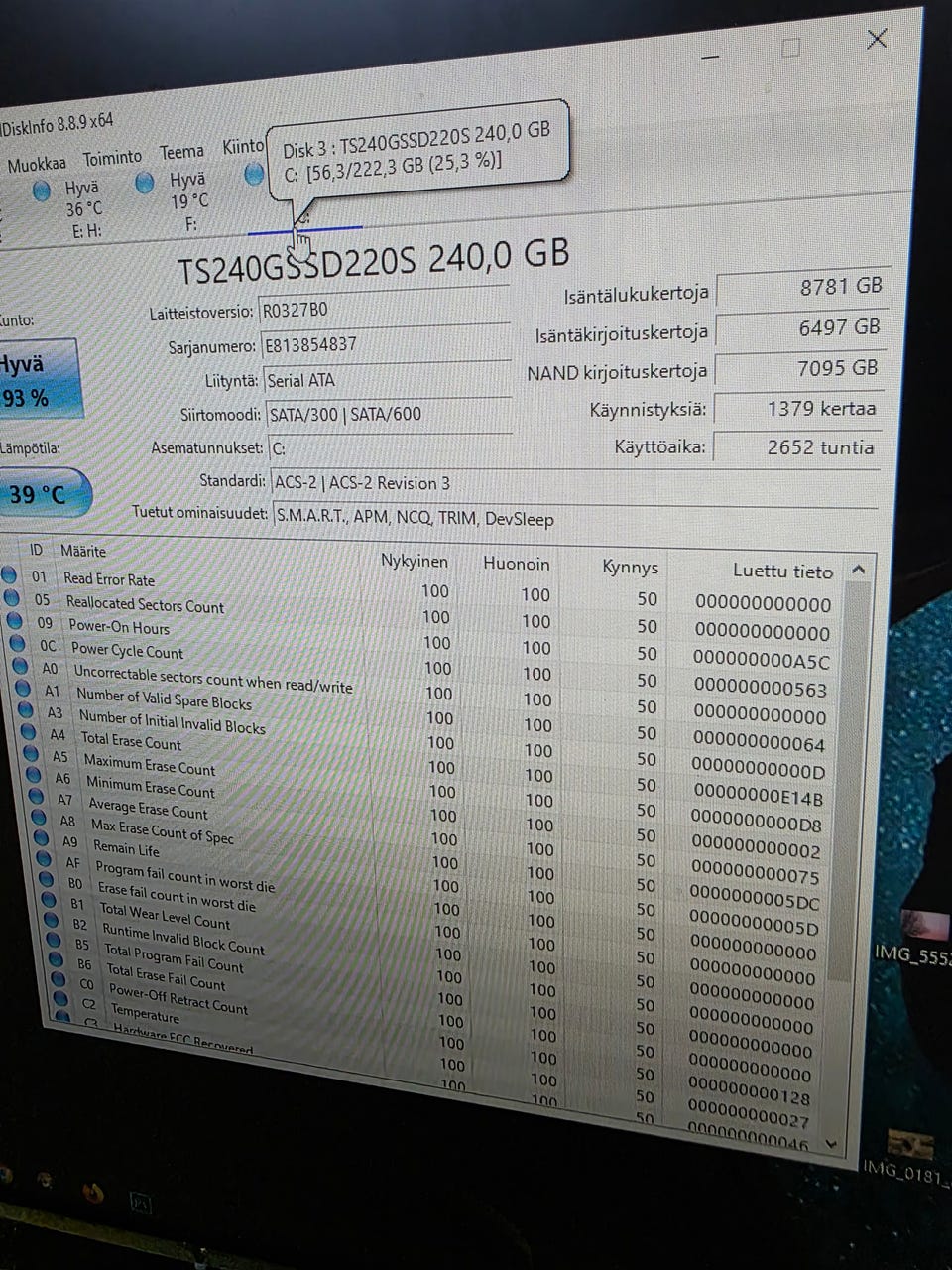Click the Isäntäkirjoituskertoja value 6497 GB
The image size is (952, 1270).
[x=800, y=328]
